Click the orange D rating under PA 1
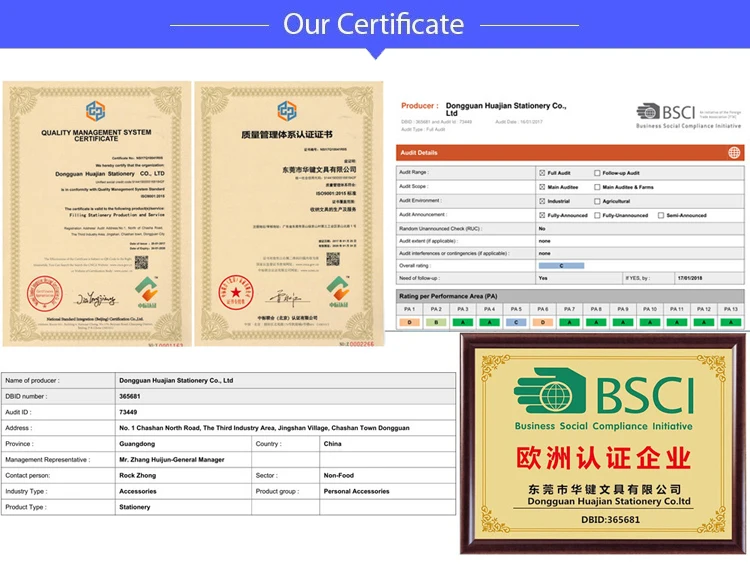Viewport: 750px width, 571px height. coord(409,322)
